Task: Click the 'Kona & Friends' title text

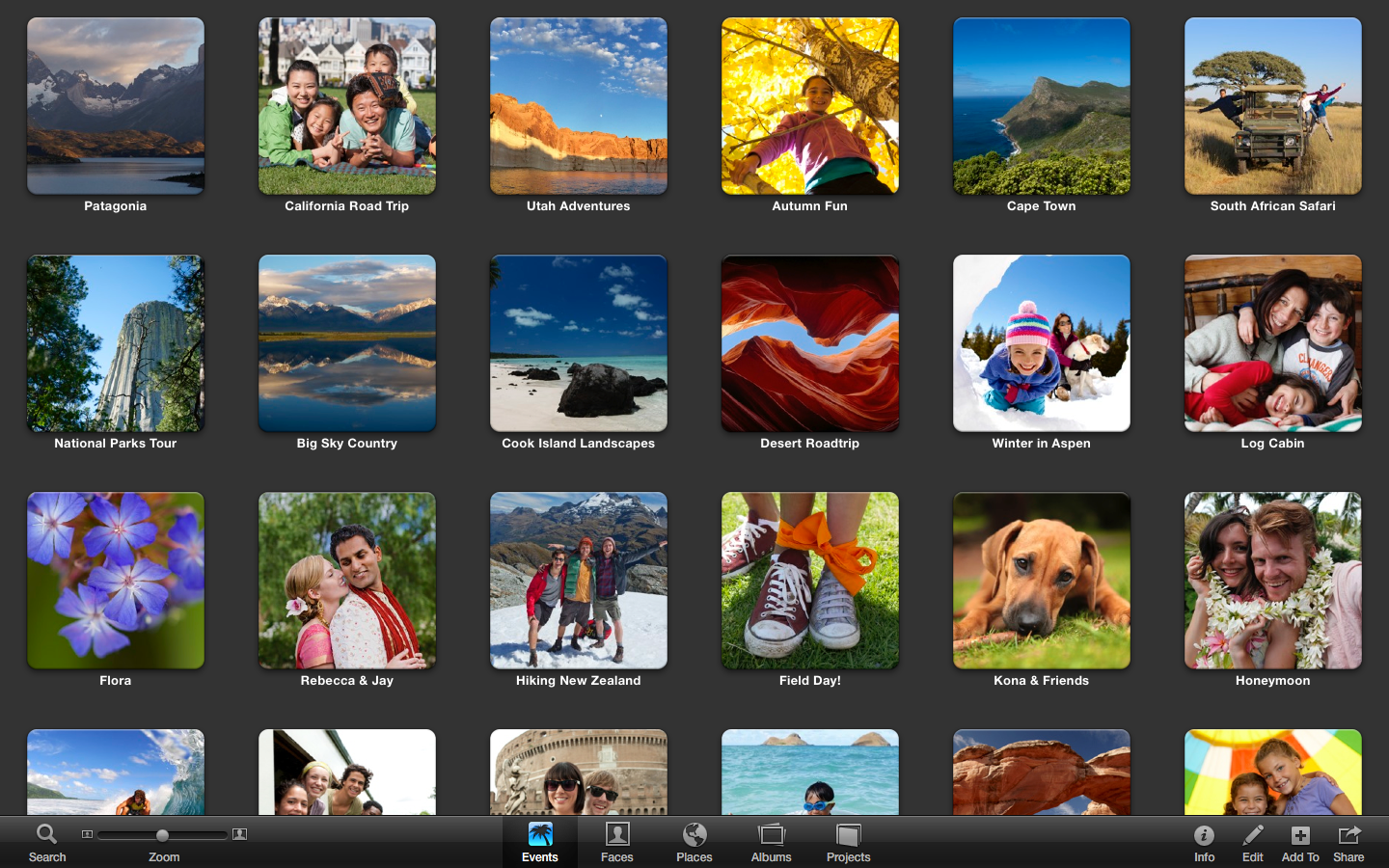Action: pos(1042,681)
